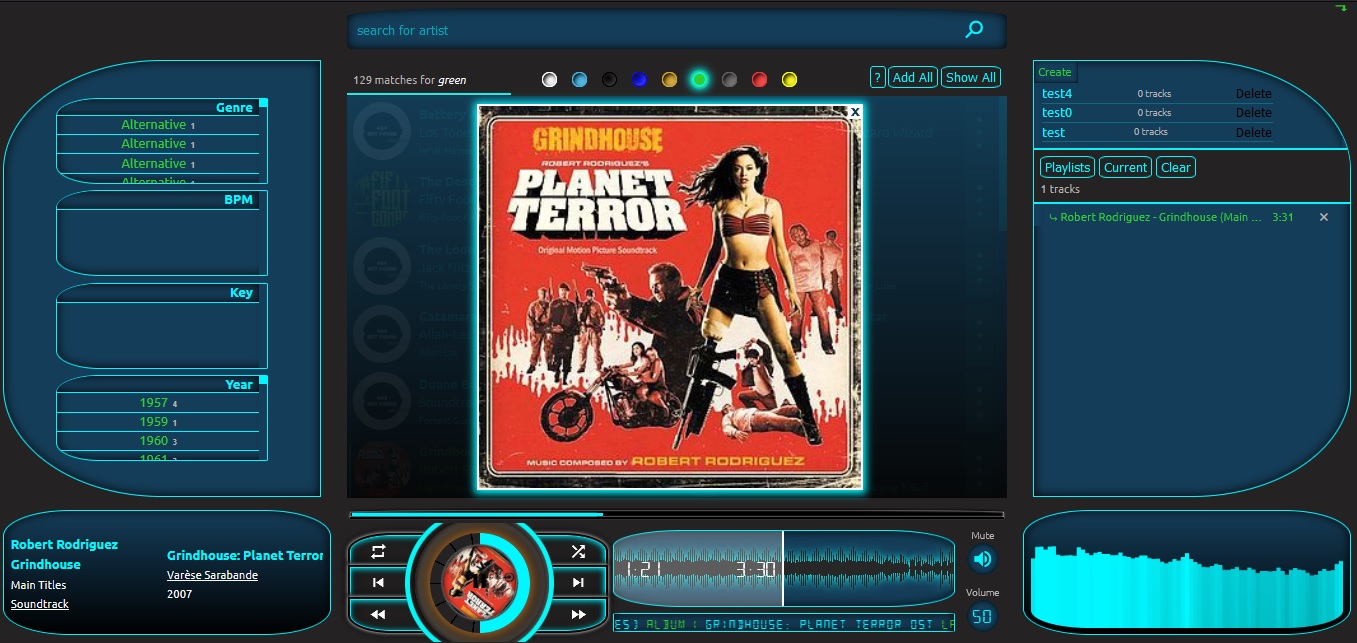Image resolution: width=1357 pixels, height=643 pixels.
Task: Select the dark blue color swatch
Action: 639,79
